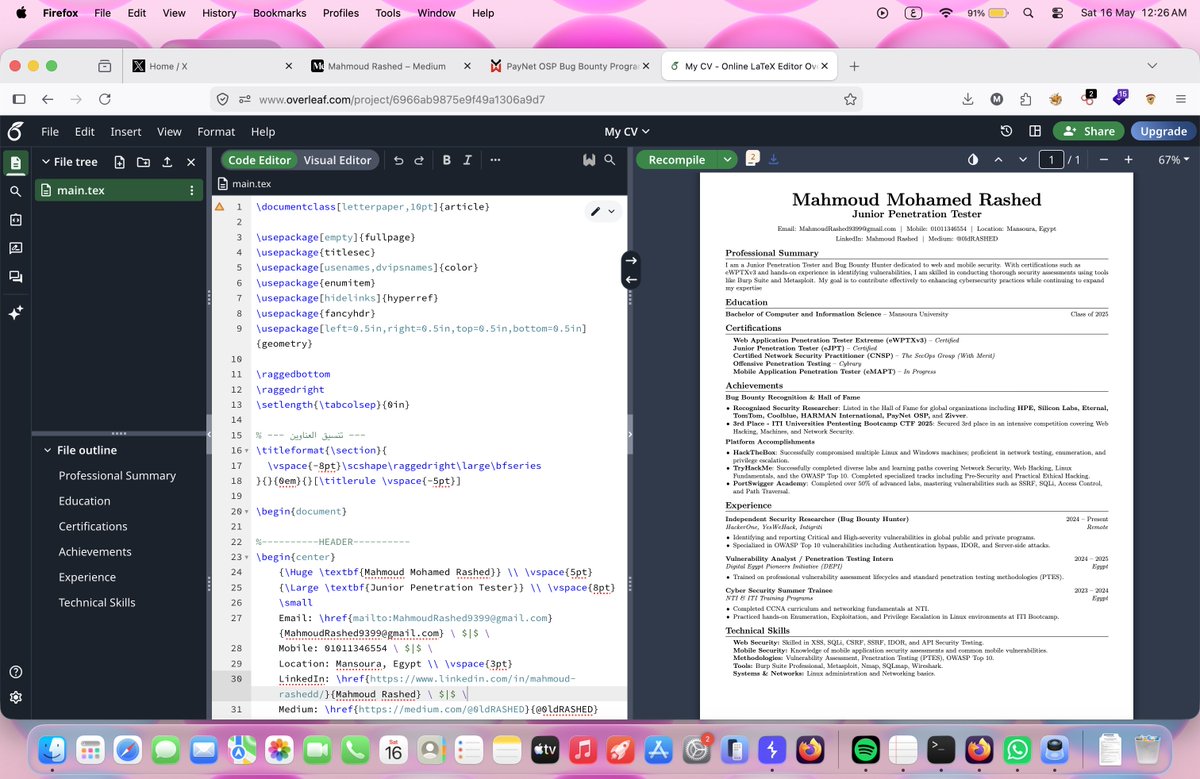Open more editor toolbar options
Image resolution: width=1200 pixels, height=779 pixels.
tap(495, 160)
